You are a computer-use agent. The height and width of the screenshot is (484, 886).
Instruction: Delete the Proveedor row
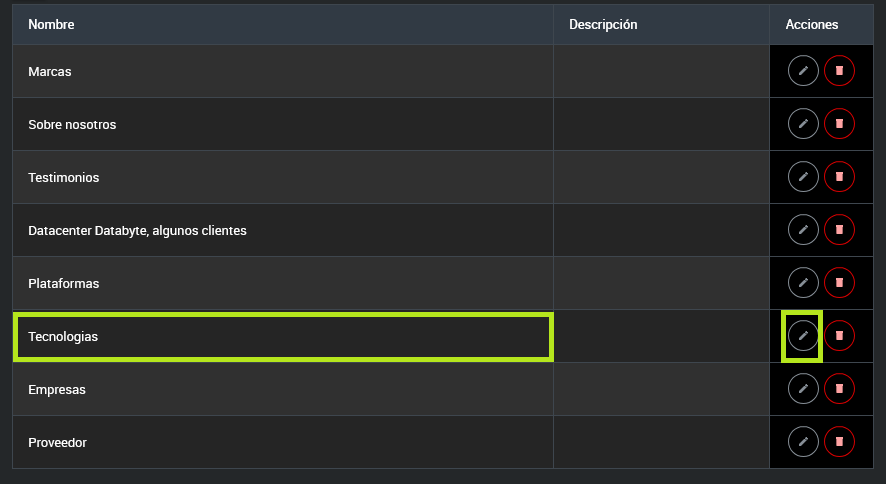click(x=839, y=442)
